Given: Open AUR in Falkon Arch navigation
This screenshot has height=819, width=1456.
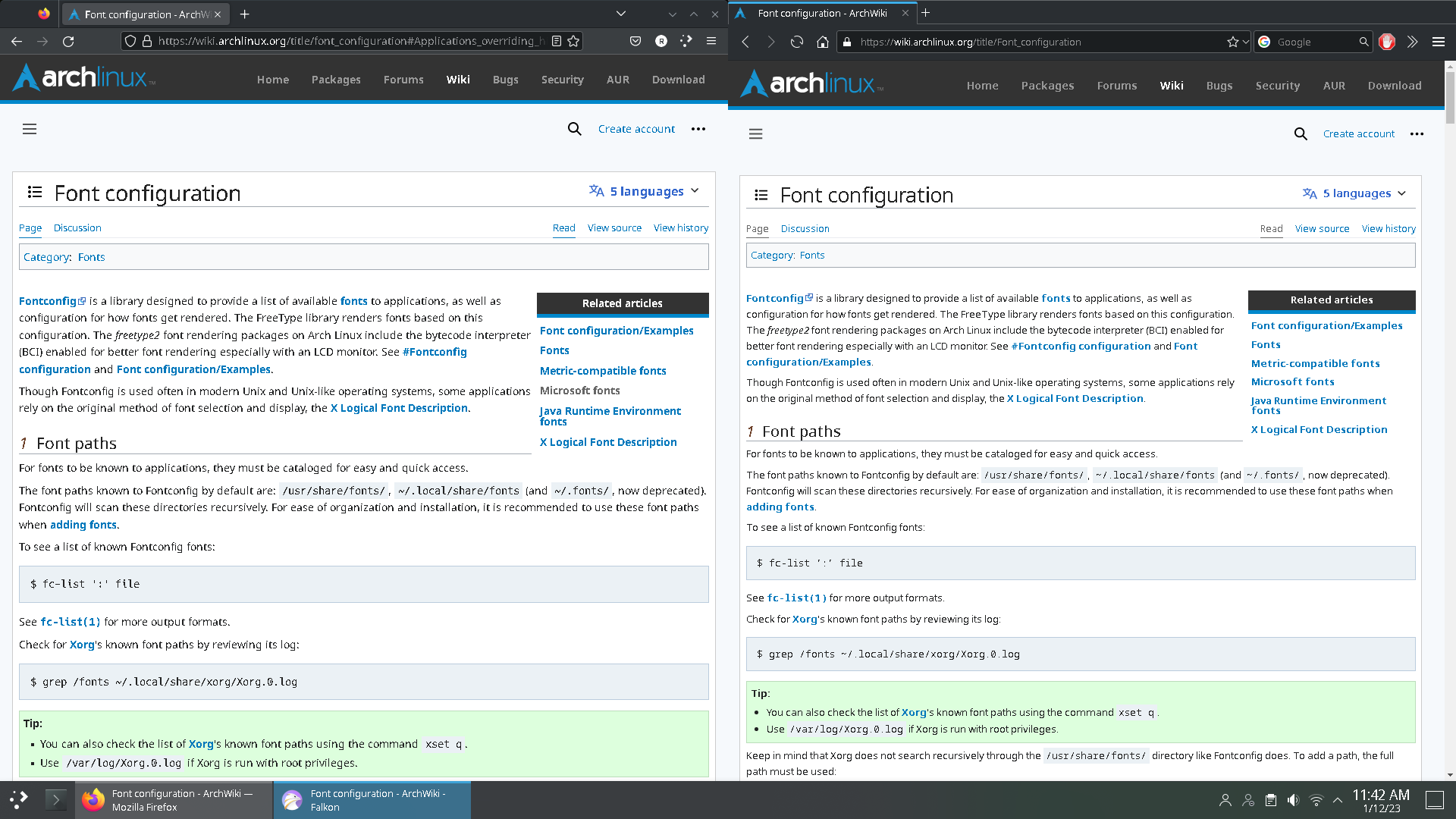Looking at the screenshot, I should click(1334, 86).
